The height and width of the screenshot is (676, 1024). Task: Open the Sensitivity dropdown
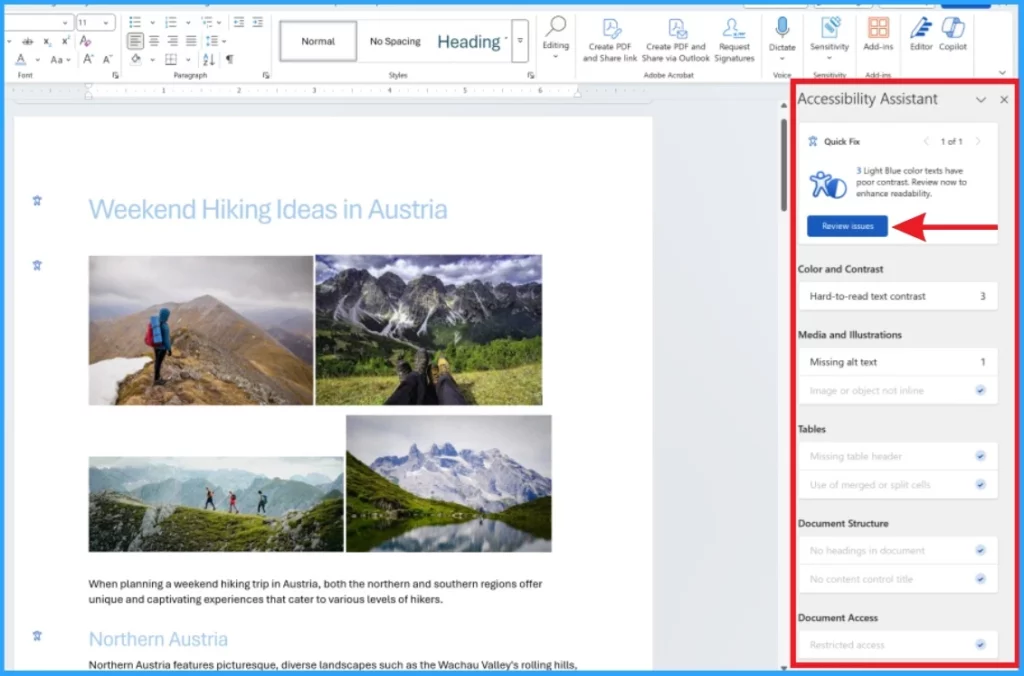click(829, 38)
